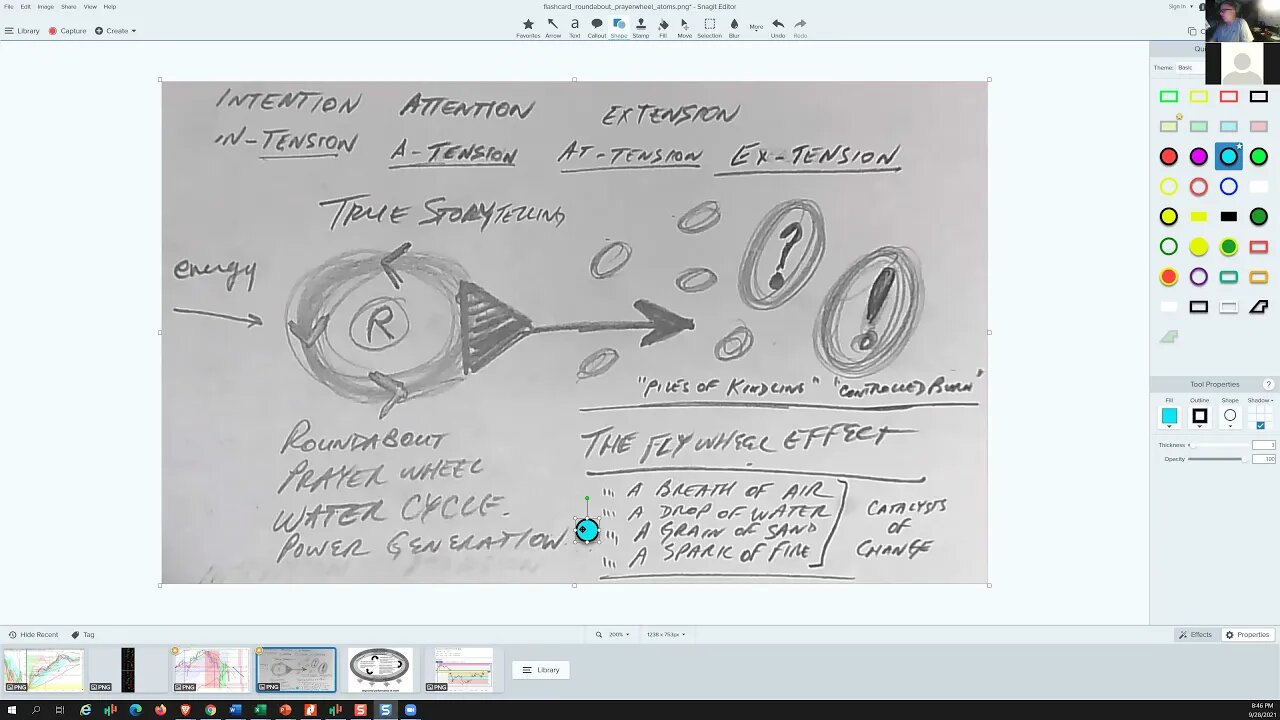
Task: Click the Redo arrow
Action: (800, 28)
